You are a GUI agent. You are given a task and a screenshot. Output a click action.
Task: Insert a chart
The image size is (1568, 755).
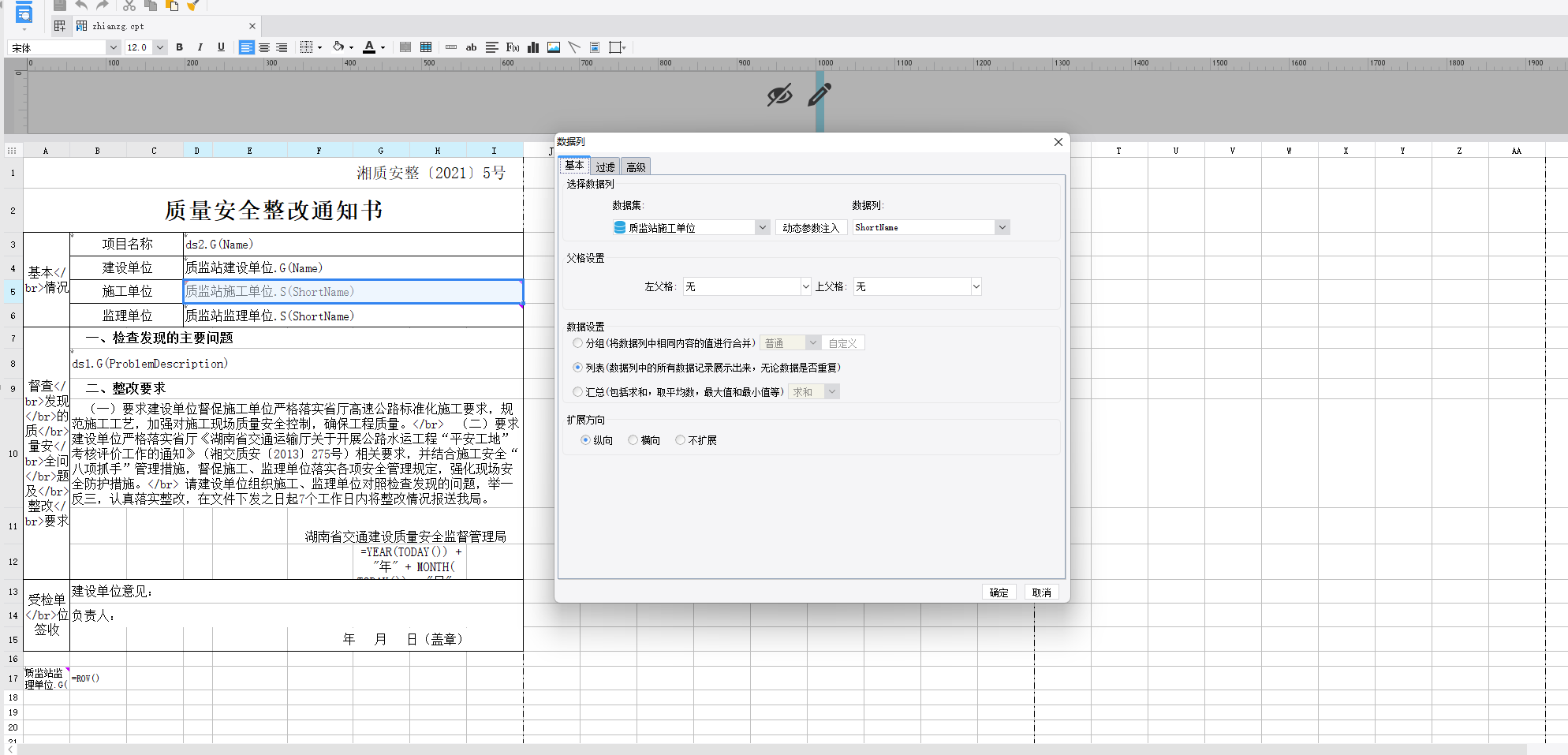pyautogui.click(x=533, y=47)
